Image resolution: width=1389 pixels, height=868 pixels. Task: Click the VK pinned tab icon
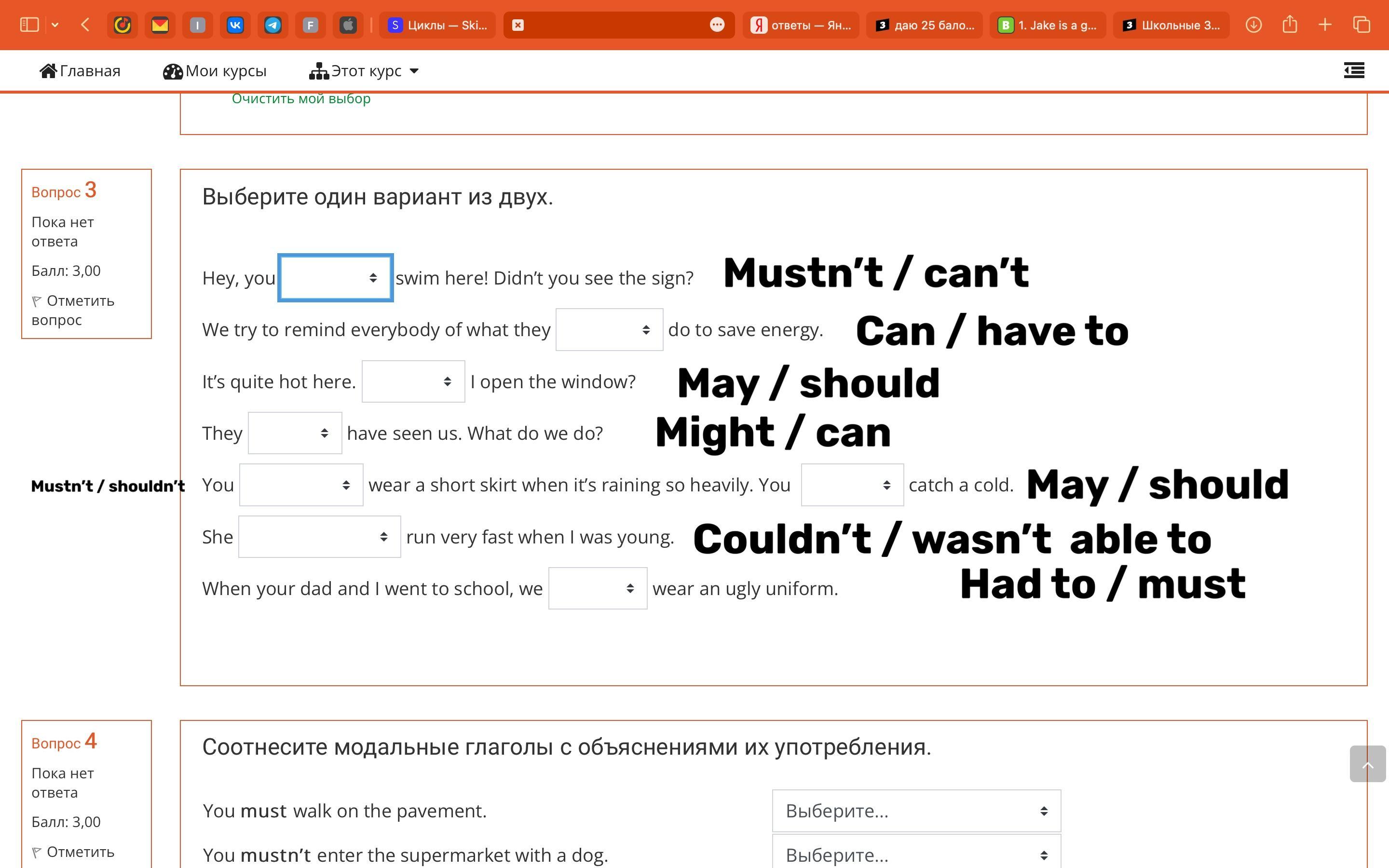tap(235, 25)
